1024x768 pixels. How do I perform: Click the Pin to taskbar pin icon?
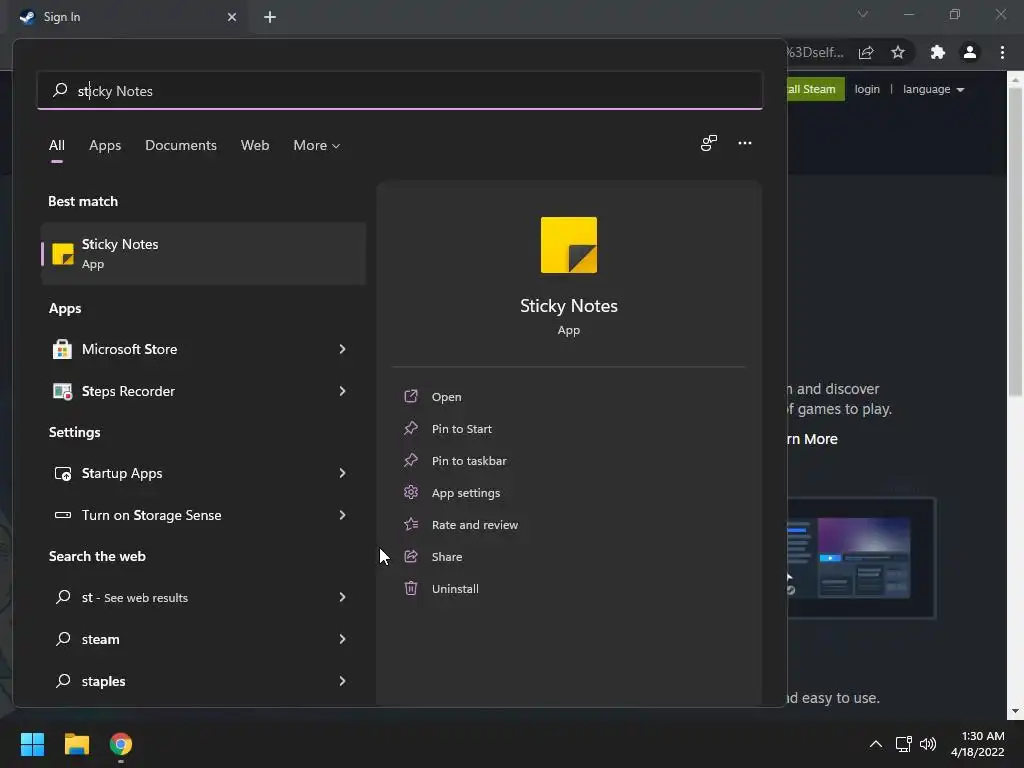[x=411, y=460]
